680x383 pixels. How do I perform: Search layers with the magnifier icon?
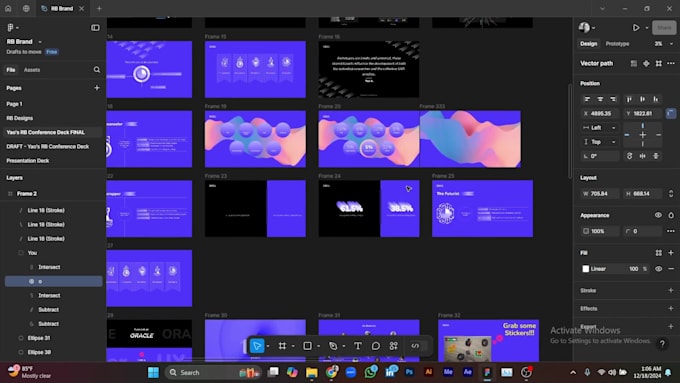[x=97, y=69]
